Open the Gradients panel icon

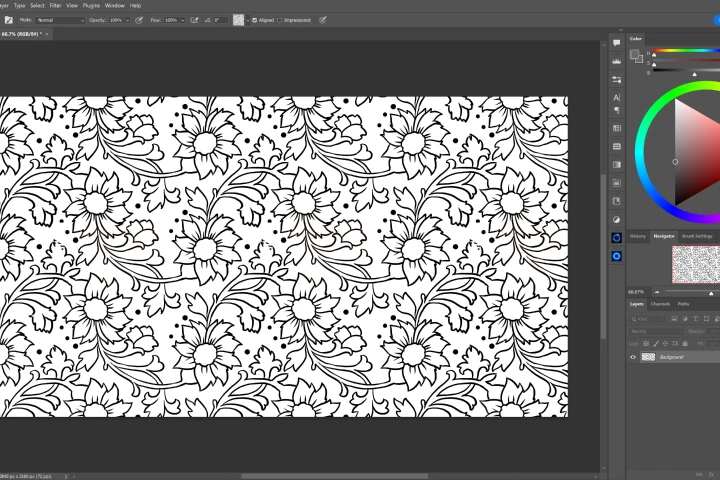click(617, 164)
